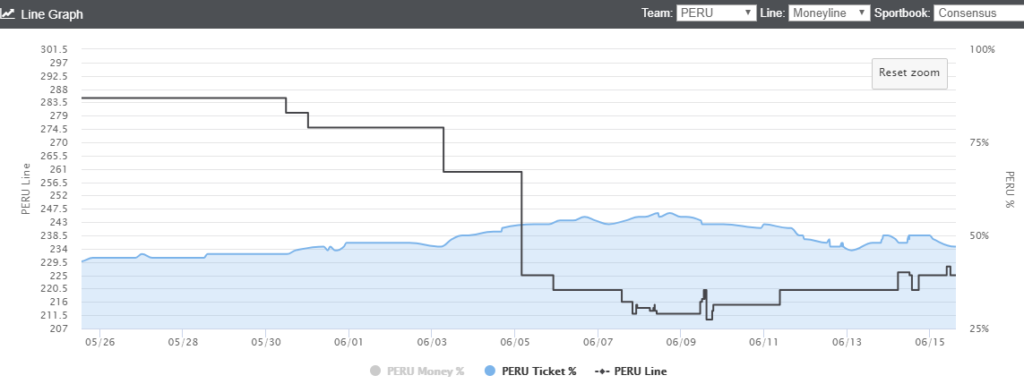Click the 06/15 date label on x-axis
This screenshot has height=384, width=1024.
point(931,342)
